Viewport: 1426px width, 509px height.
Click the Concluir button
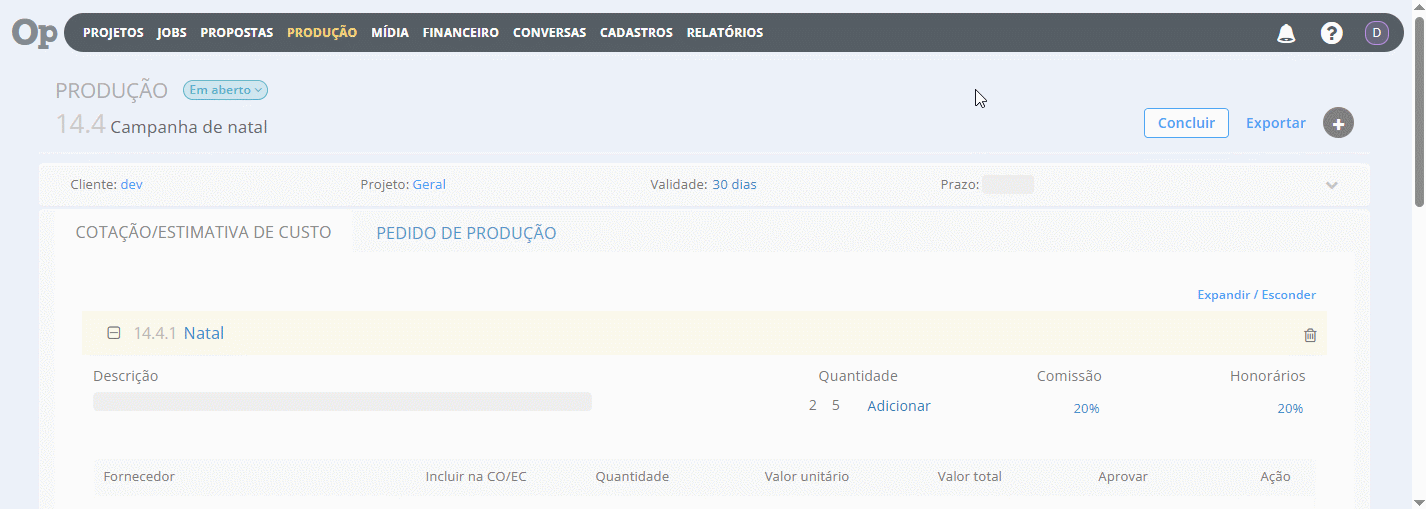pyautogui.click(x=1186, y=123)
